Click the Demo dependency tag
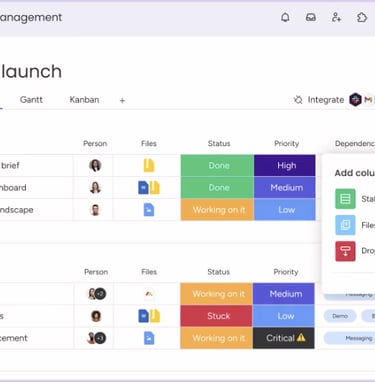Image resolution: width=375 pixels, height=382 pixels. pyautogui.click(x=340, y=316)
